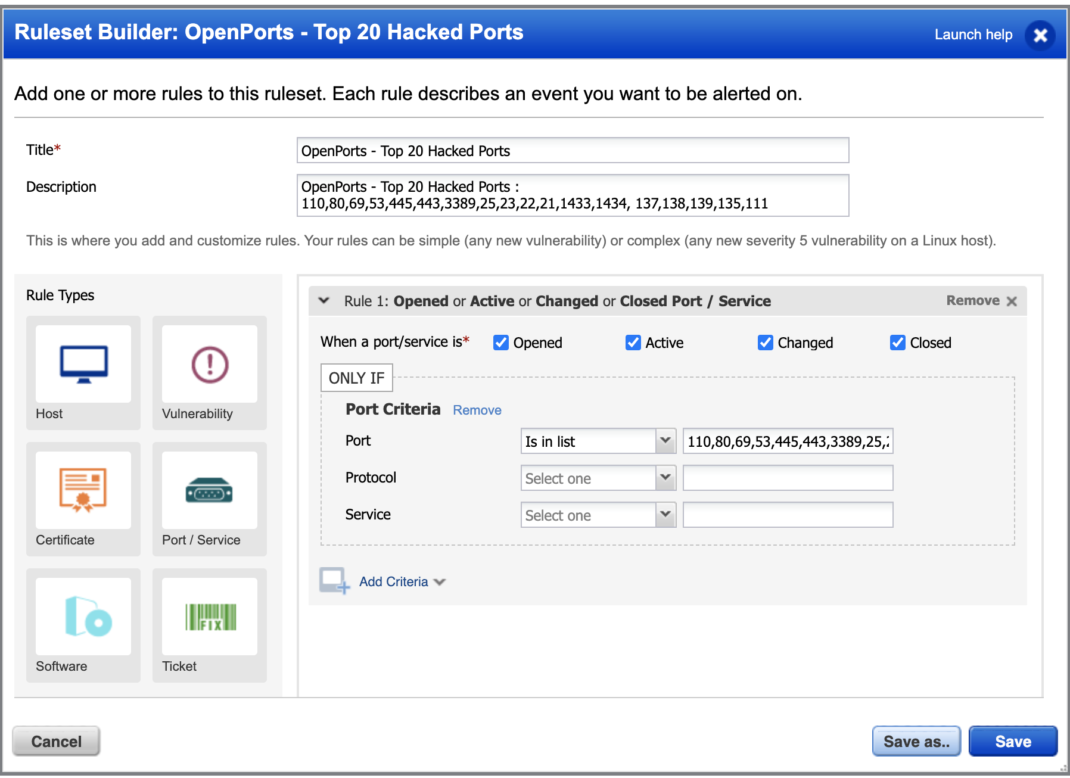
Task: Click the Add Criteria plus icon
Action: coord(334,582)
